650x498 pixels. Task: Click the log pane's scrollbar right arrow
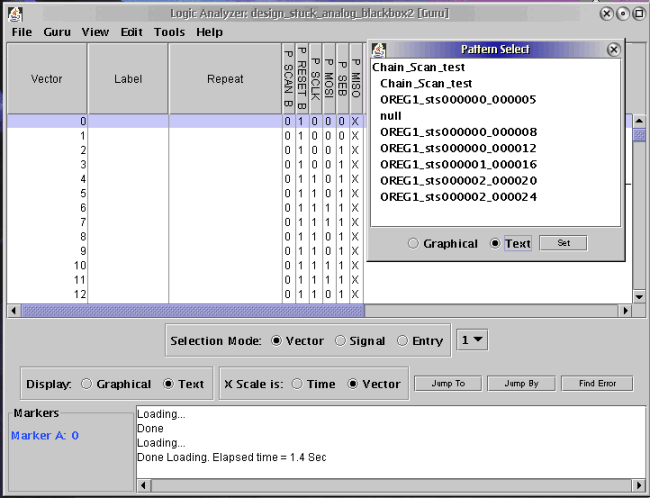click(x=638, y=485)
